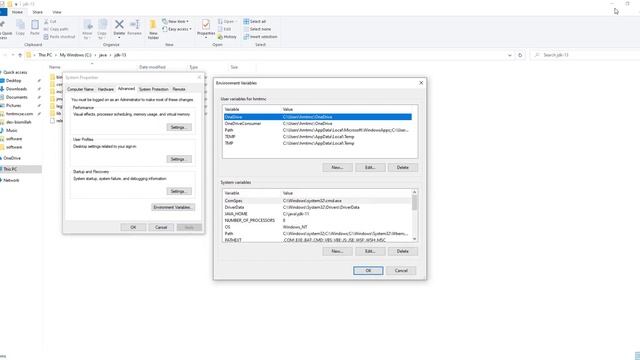Click Edit under System variables

pyautogui.click(x=370, y=251)
